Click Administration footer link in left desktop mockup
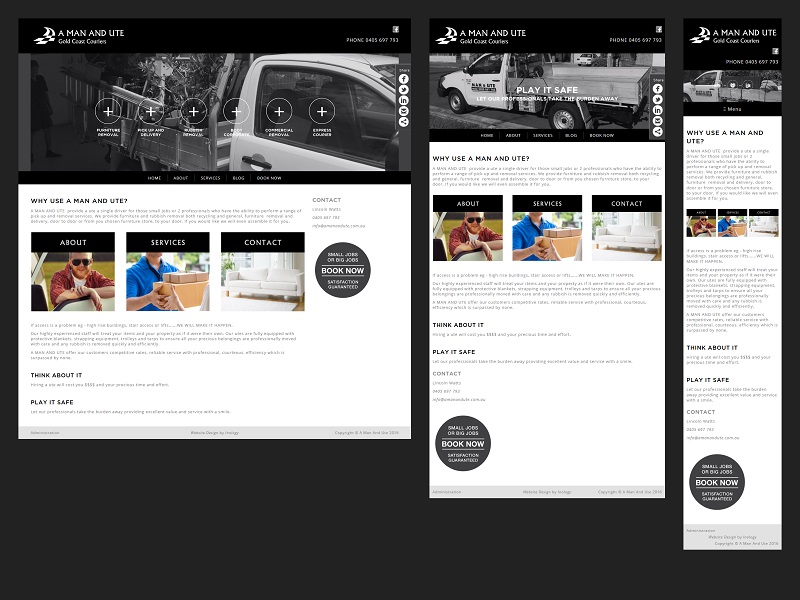The width and height of the screenshot is (800, 600). (45, 433)
